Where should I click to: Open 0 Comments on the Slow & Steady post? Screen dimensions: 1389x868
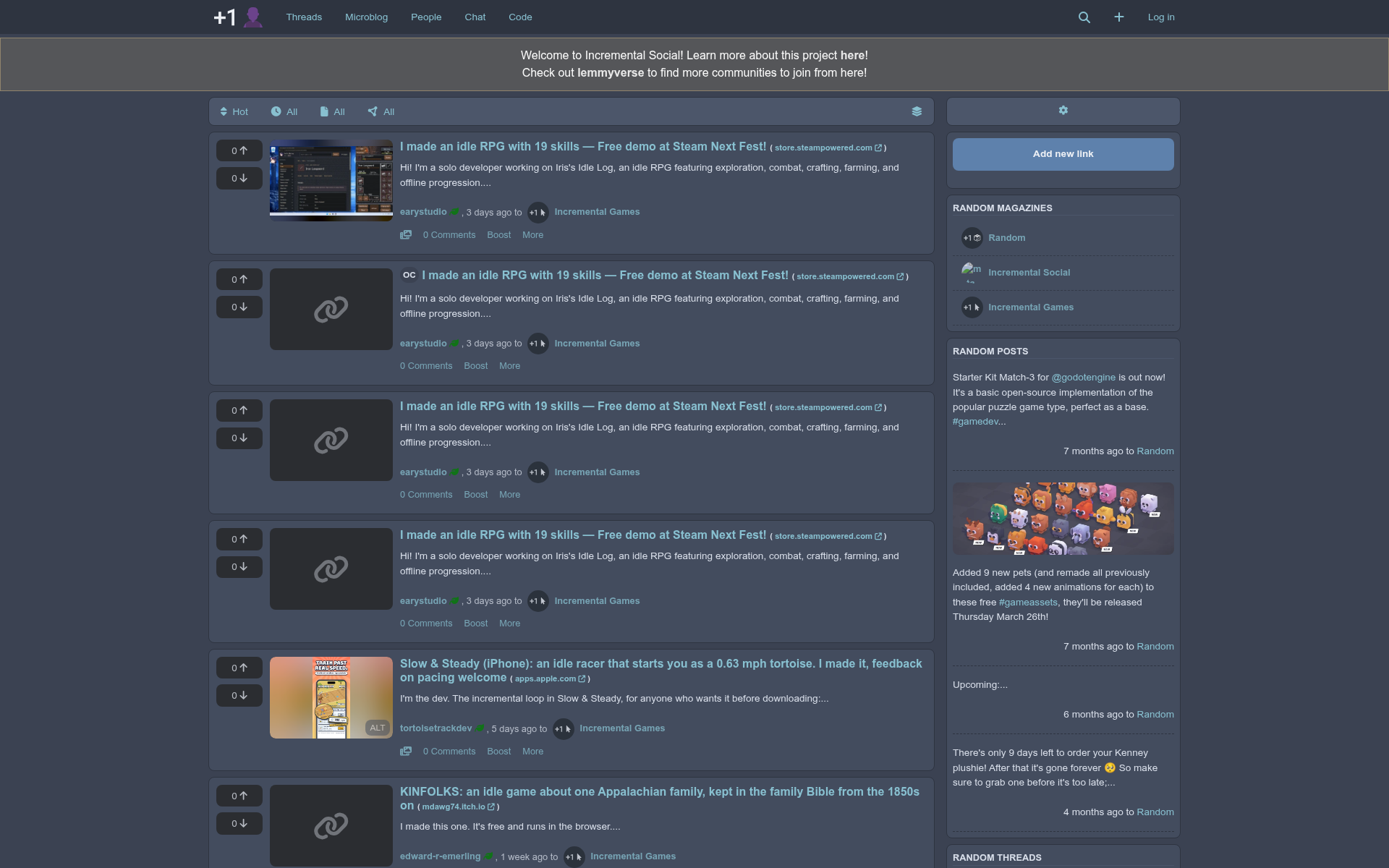(449, 752)
